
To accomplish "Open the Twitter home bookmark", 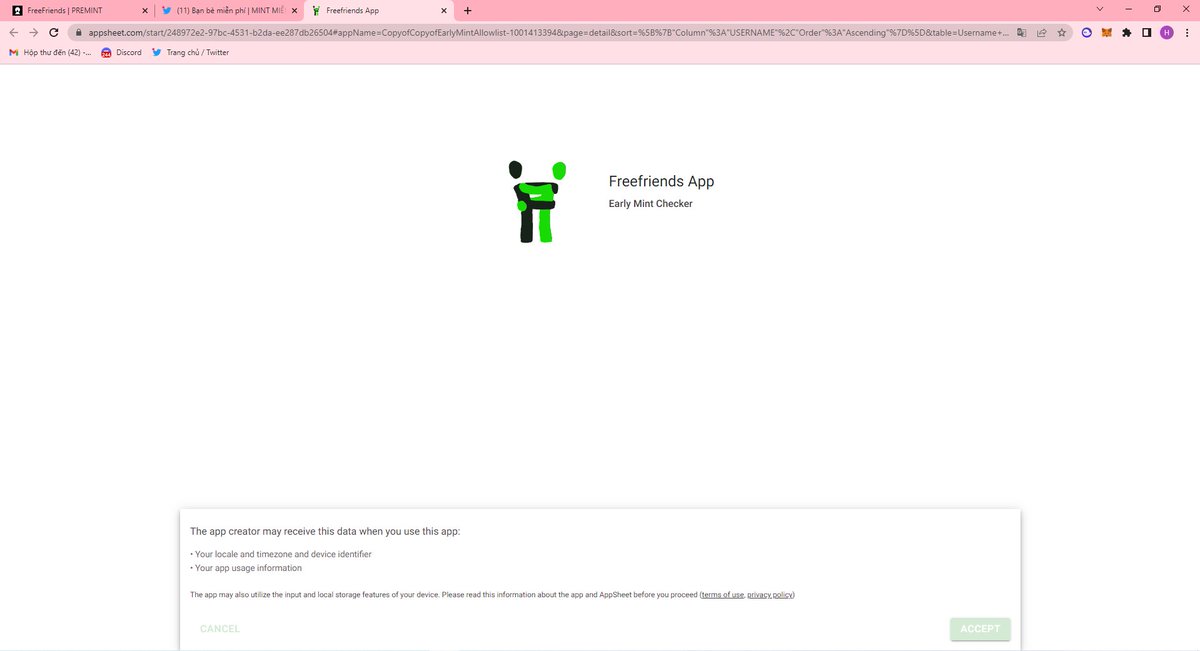I will [190, 52].
